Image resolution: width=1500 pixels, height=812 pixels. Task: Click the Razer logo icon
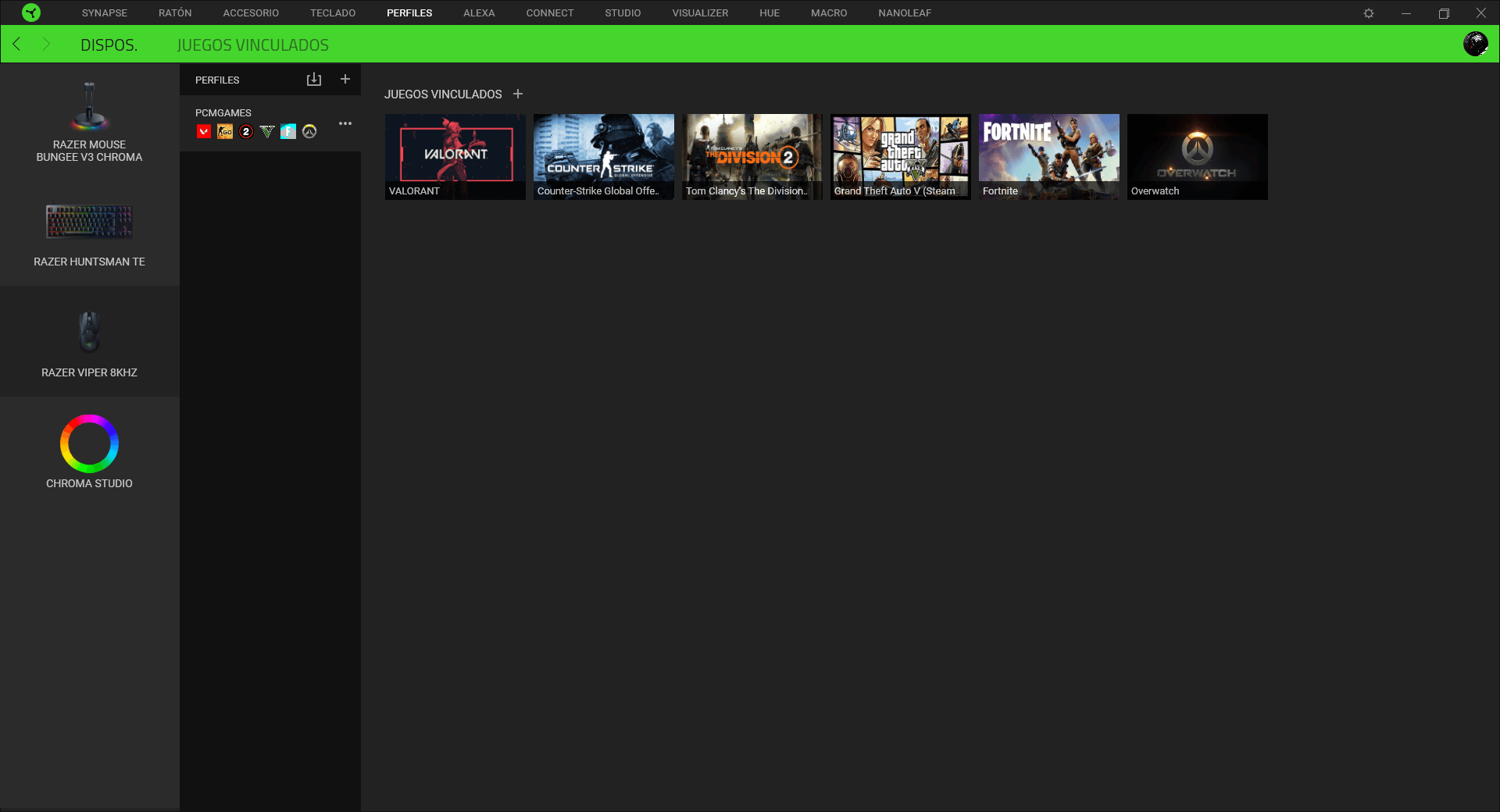31,12
